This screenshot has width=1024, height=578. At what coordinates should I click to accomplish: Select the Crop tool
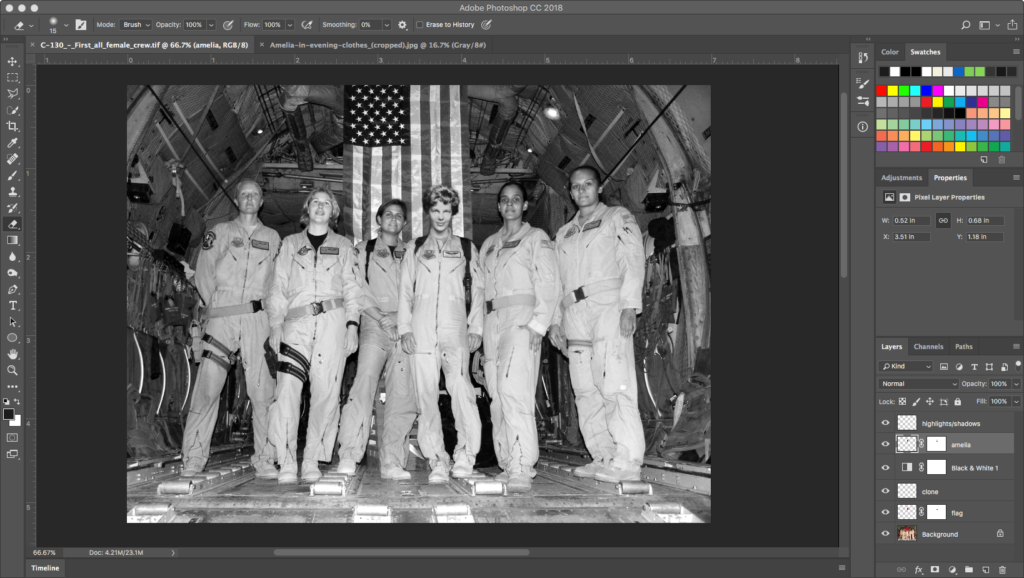tap(13, 126)
